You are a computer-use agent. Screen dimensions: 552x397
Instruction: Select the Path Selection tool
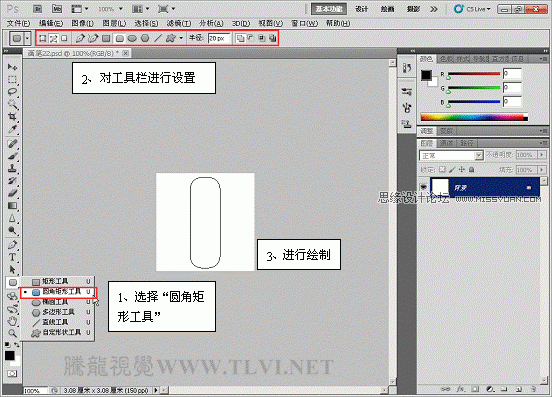(12, 270)
